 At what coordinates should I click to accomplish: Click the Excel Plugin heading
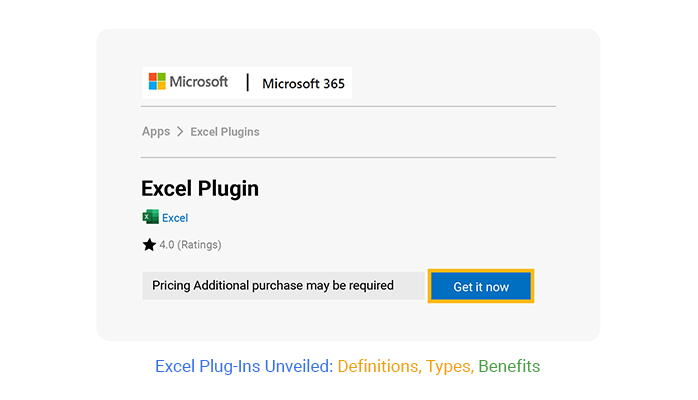click(x=200, y=188)
